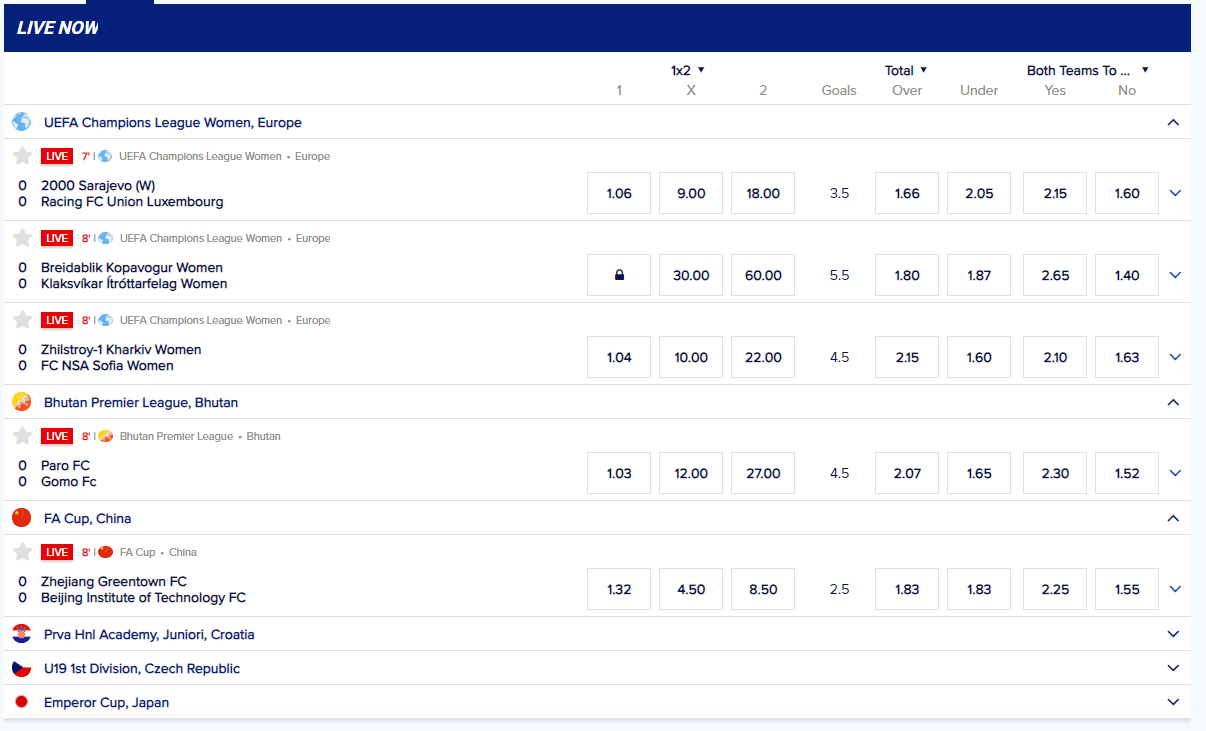Click the locked odds for Breidablik Kopavogur
The height and width of the screenshot is (731, 1206).
[x=619, y=275]
